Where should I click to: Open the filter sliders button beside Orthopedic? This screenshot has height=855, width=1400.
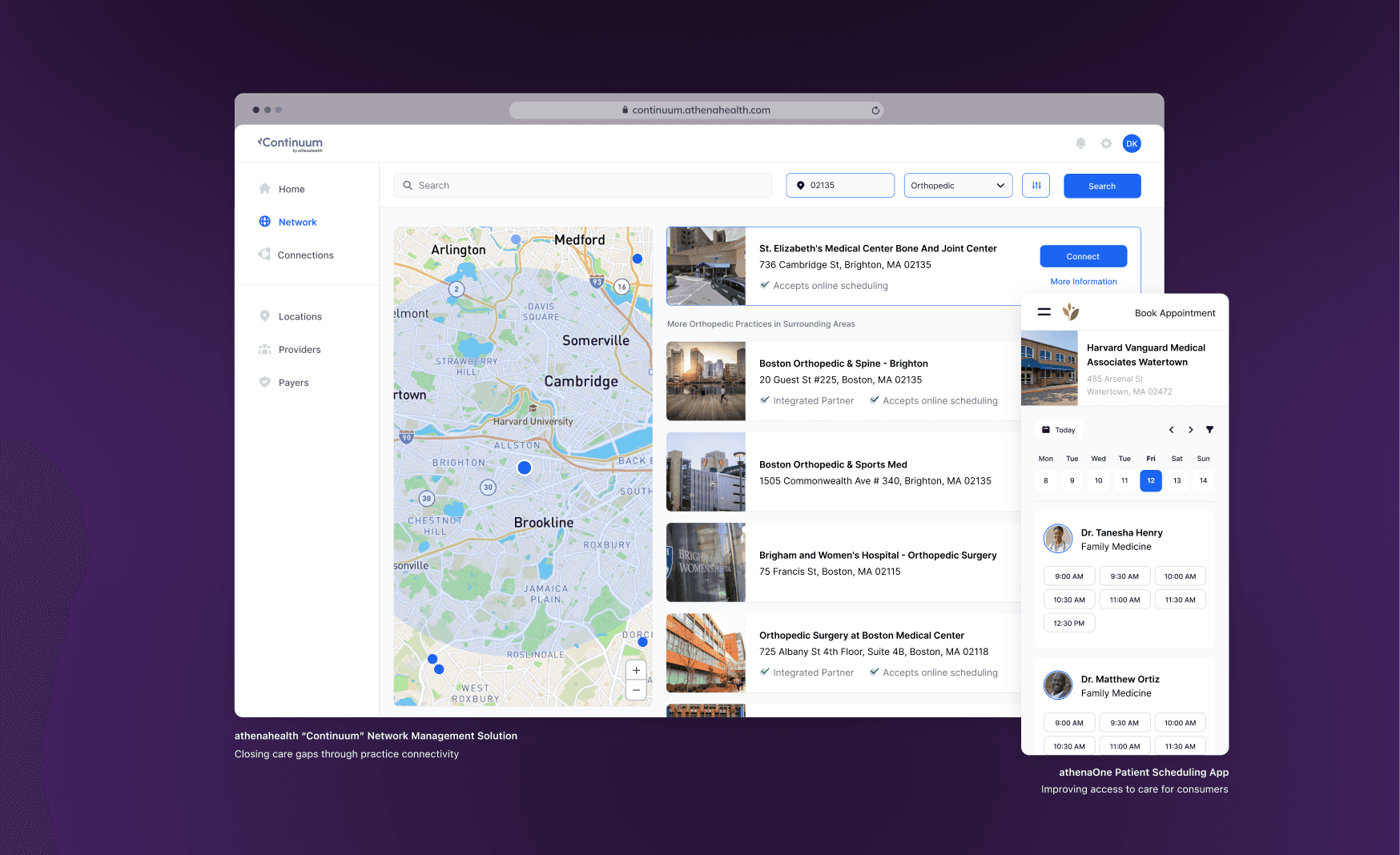tap(1036, 186)
